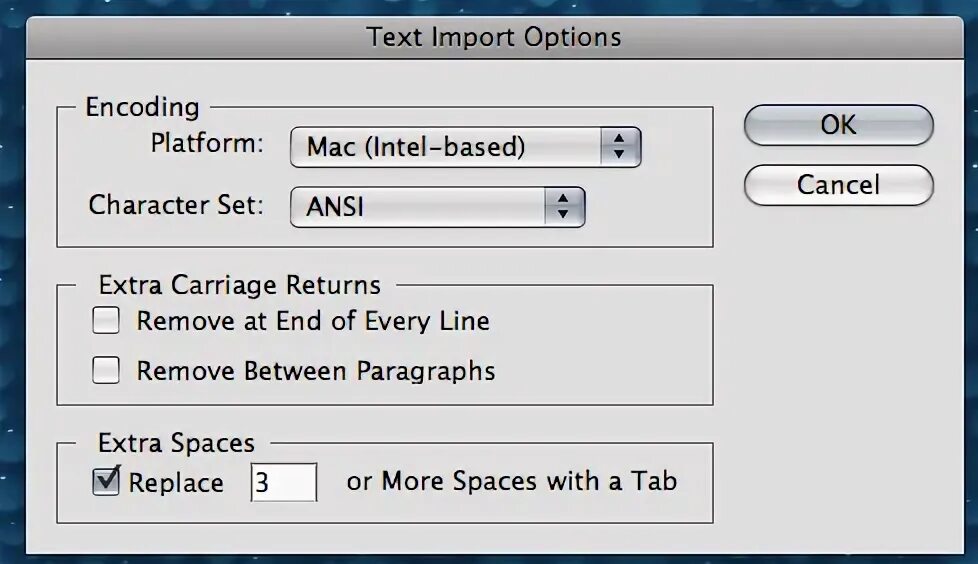Viewport: 978px width, 564px height.
Task: Click the Character Set: label
Action: (177, 205)
